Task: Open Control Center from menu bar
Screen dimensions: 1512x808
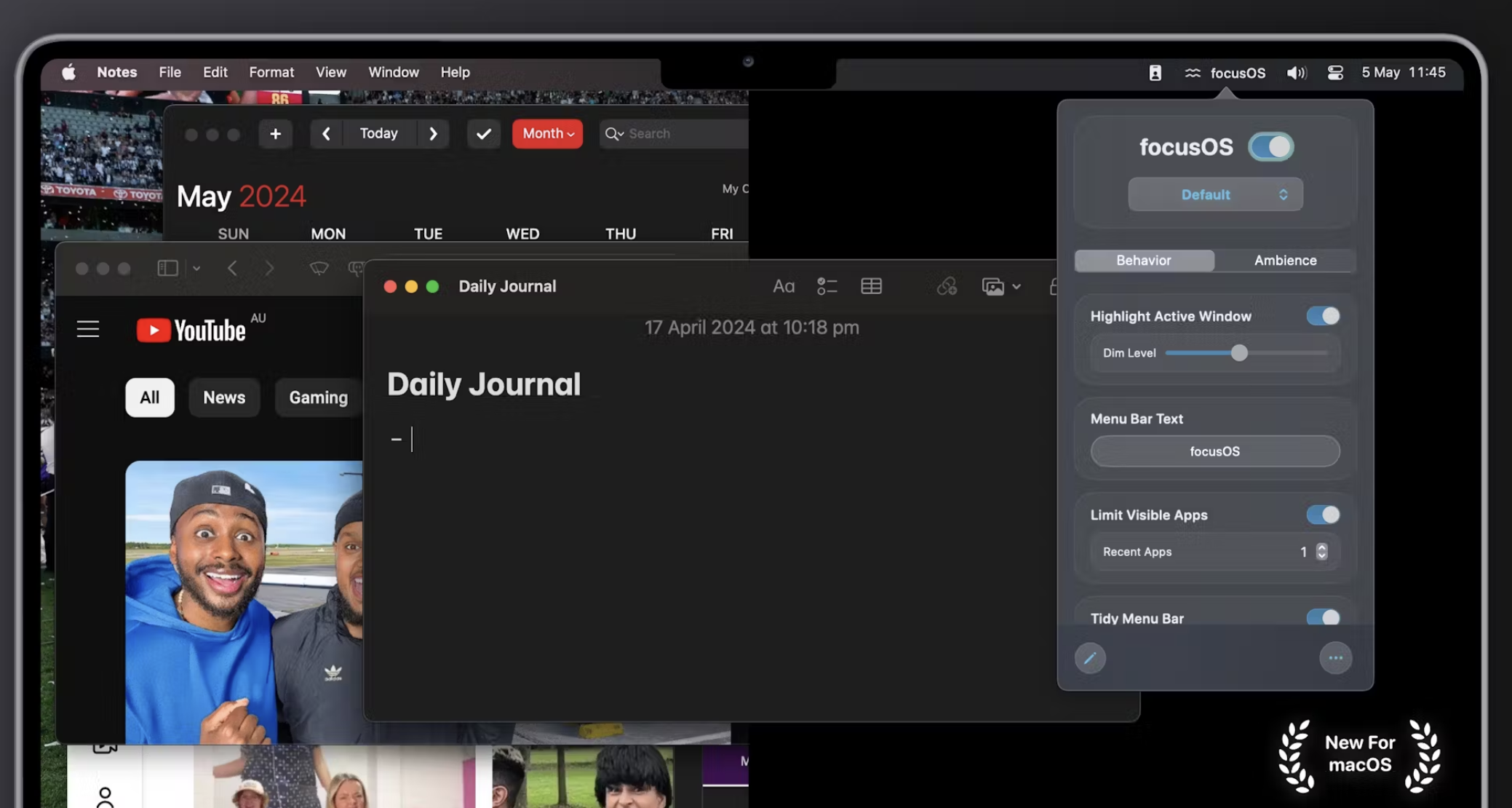Action: (x=1334, y=72)
